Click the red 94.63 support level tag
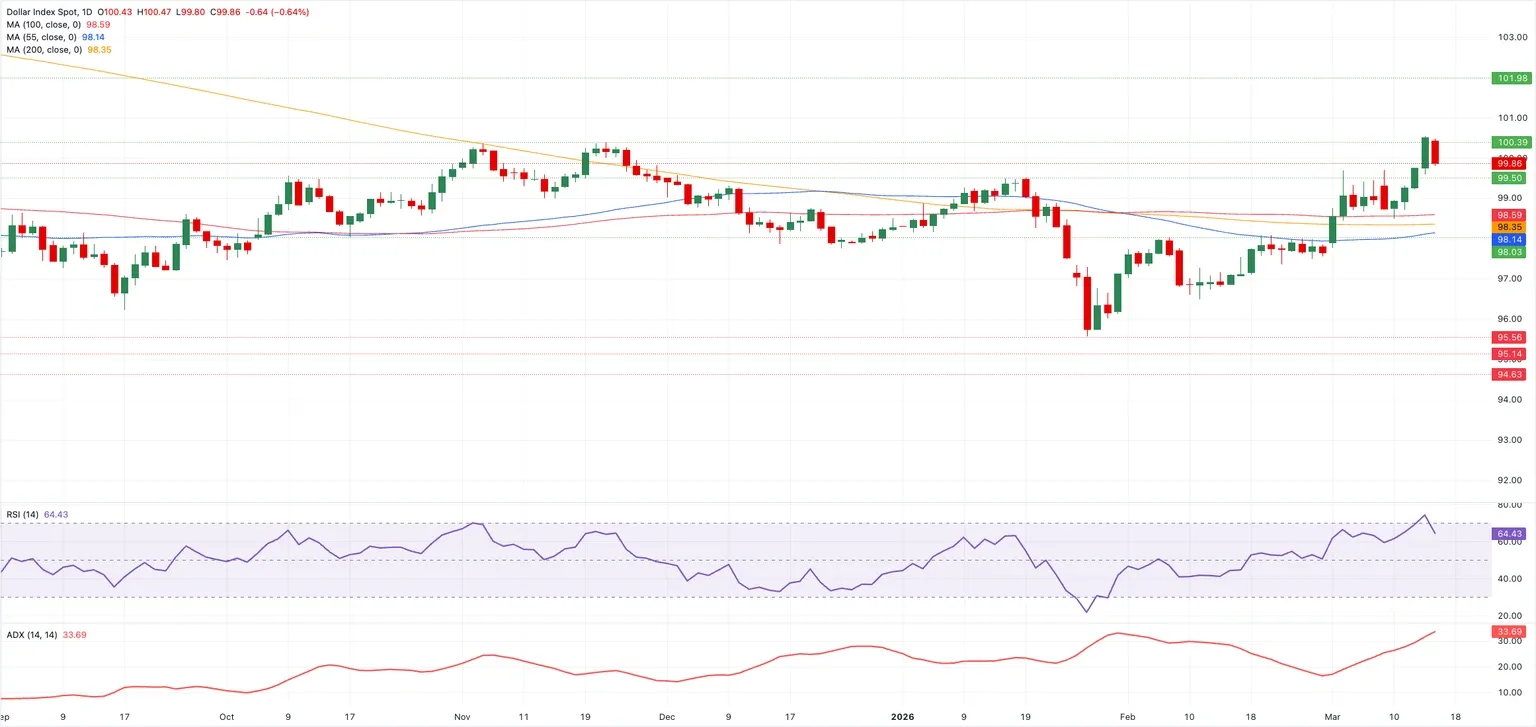This screenshot has width=1536, height=727. click(x=1510, y=375)
